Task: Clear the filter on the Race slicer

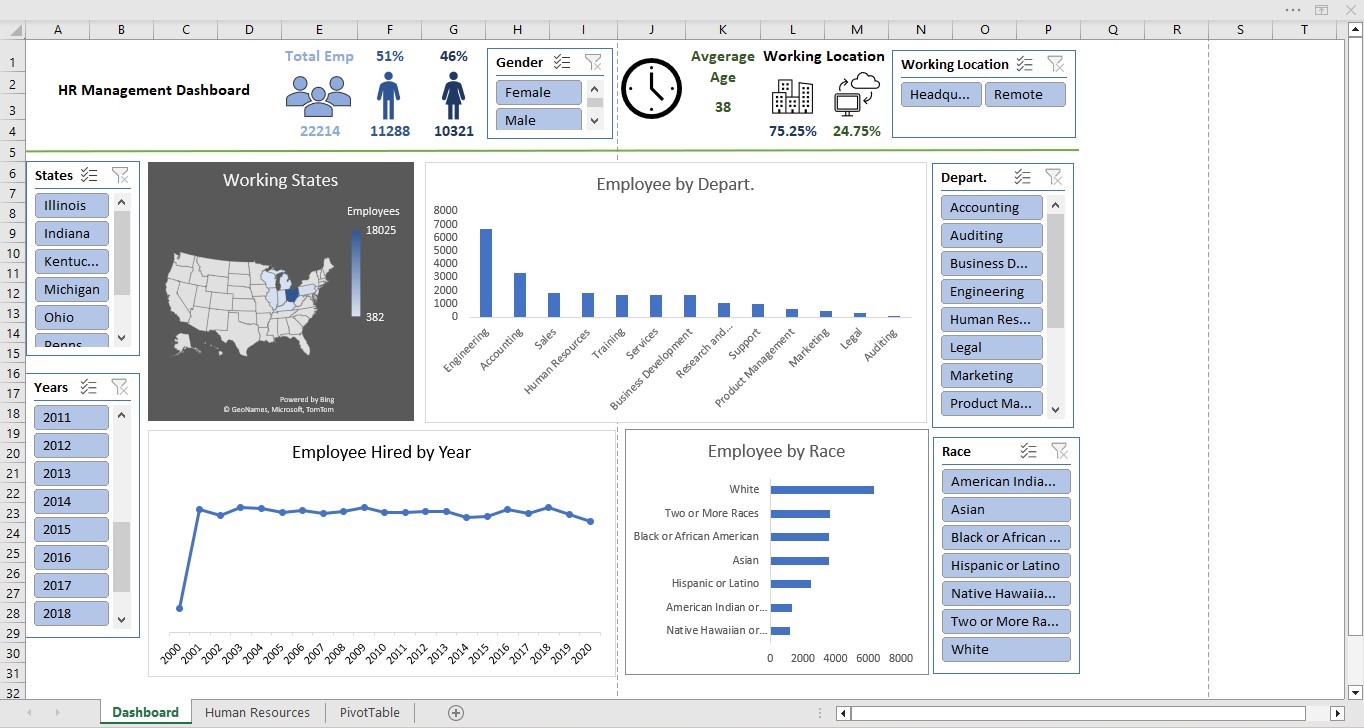Action: point(1057,451)
